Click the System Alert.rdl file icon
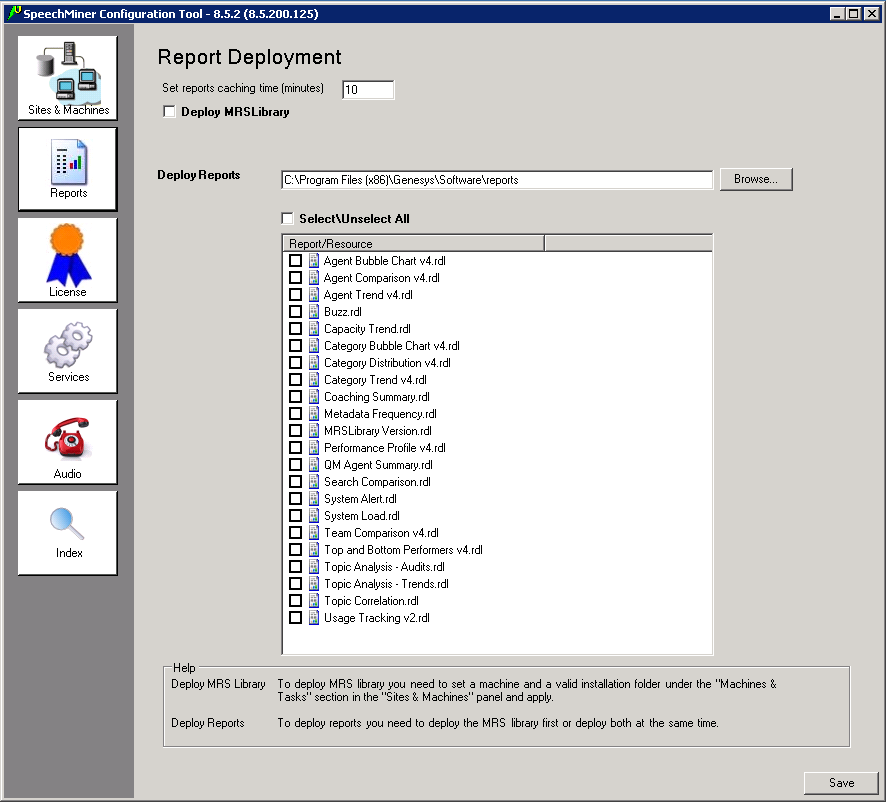Image resolution: width=886 pixels, height=802 pixels. tap(314, 499)
